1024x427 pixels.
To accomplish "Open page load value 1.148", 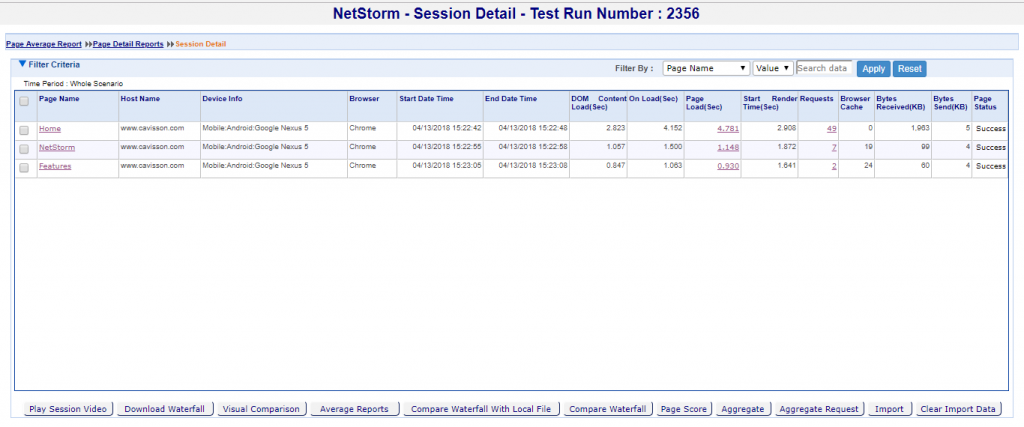I will (728, 148).
